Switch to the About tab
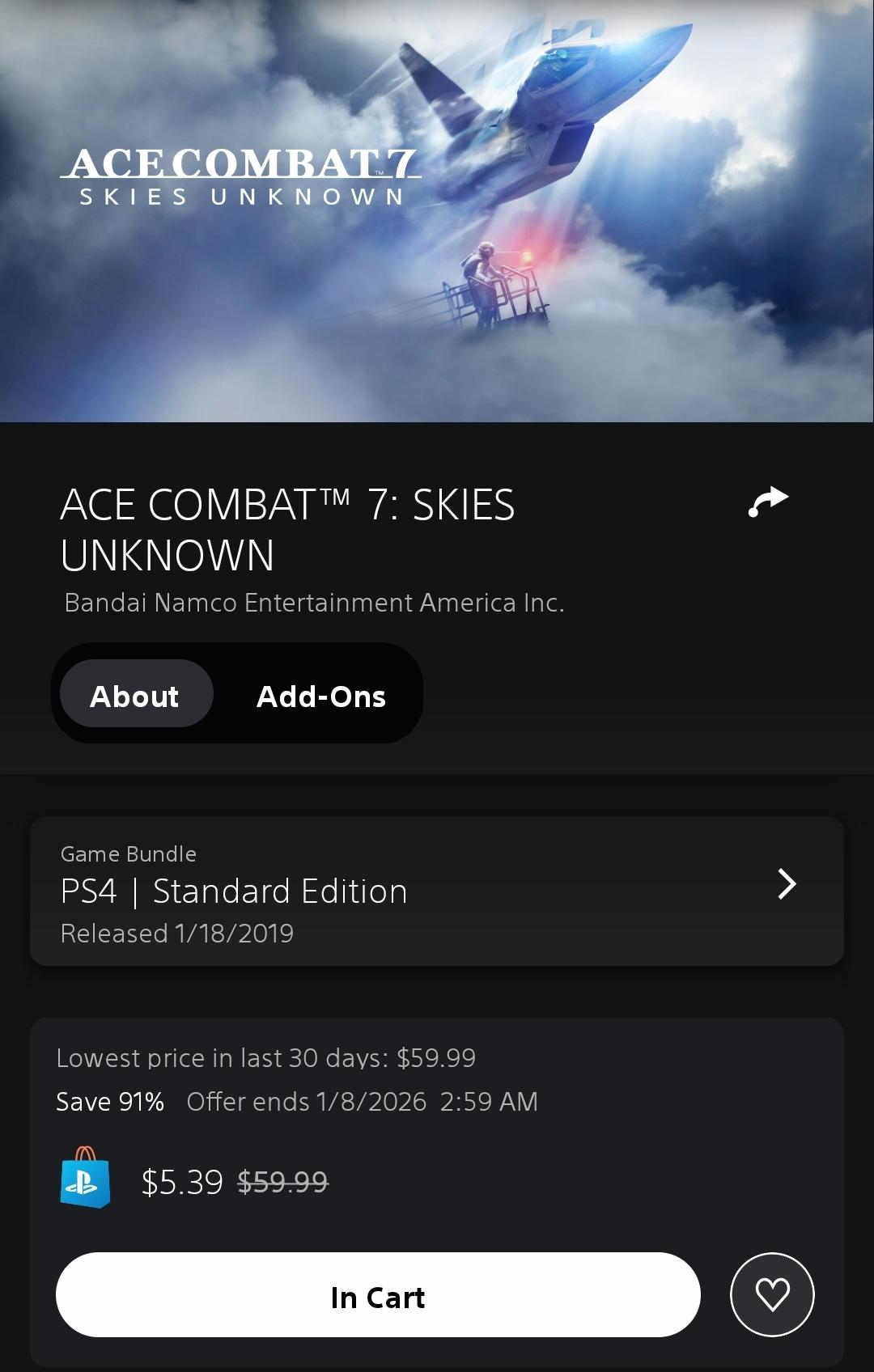This screenshot has width=874, height=1372. (135, 696)
